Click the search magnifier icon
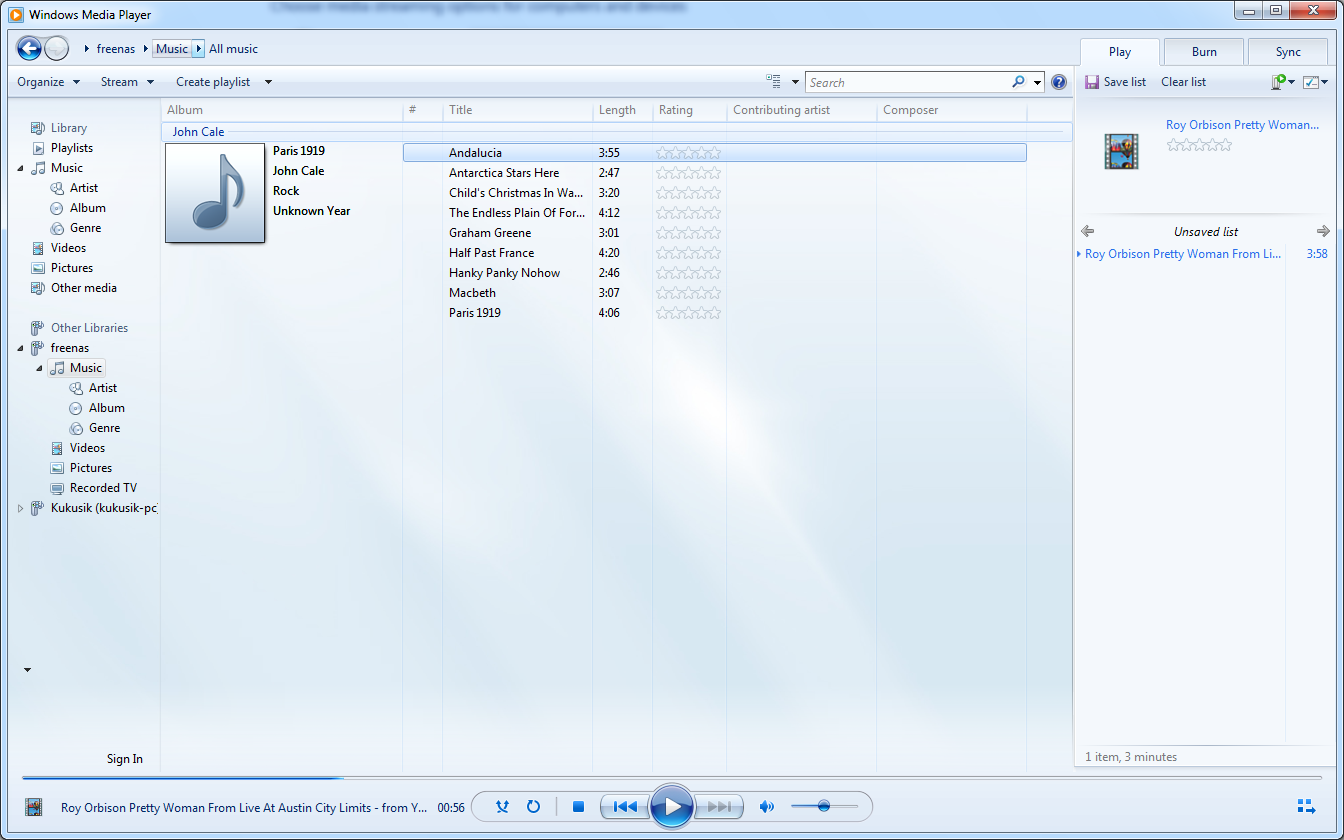 tap(1018, 82)
